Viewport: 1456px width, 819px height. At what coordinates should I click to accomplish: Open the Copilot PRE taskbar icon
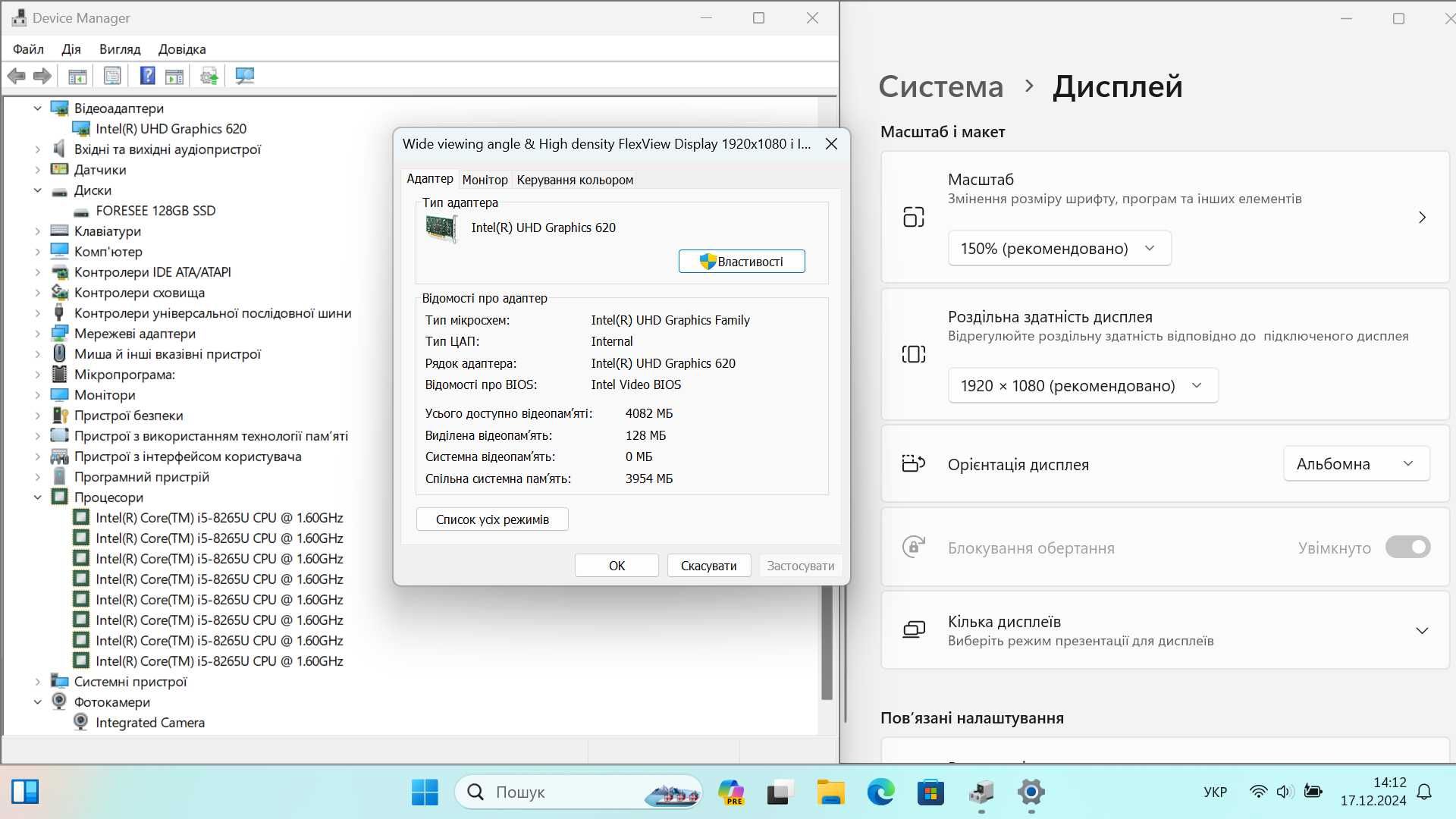point(731,792)
